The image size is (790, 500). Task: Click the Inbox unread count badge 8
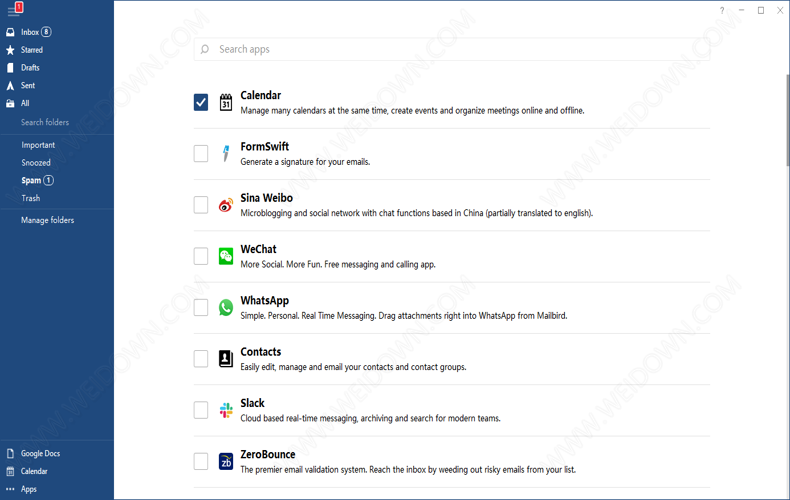click(x=46, y=32)
